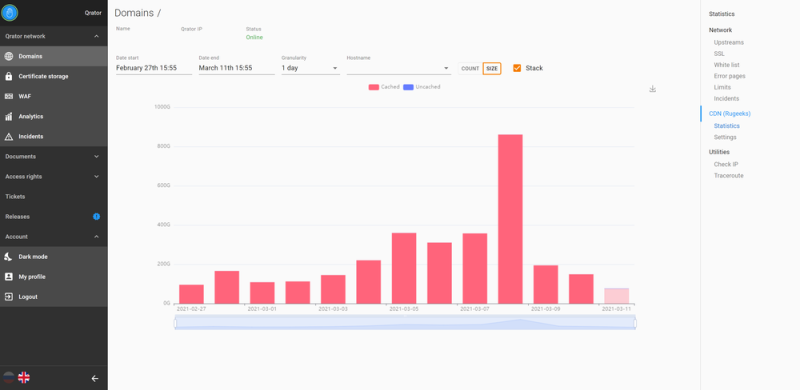
Task: Switch chart to COUNT mode
Action: click(470, 68)
